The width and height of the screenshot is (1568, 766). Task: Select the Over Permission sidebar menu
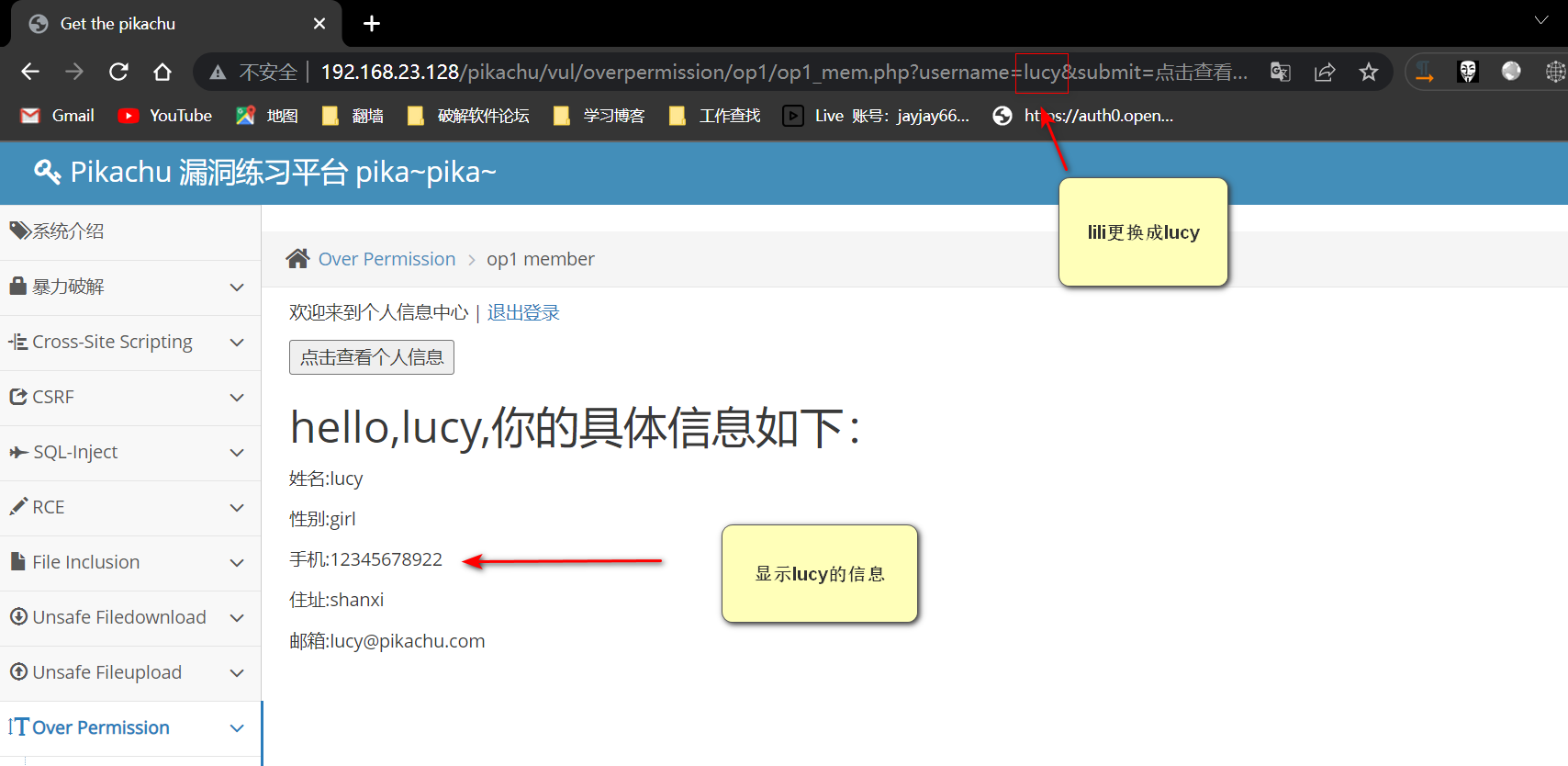point(101,727)
